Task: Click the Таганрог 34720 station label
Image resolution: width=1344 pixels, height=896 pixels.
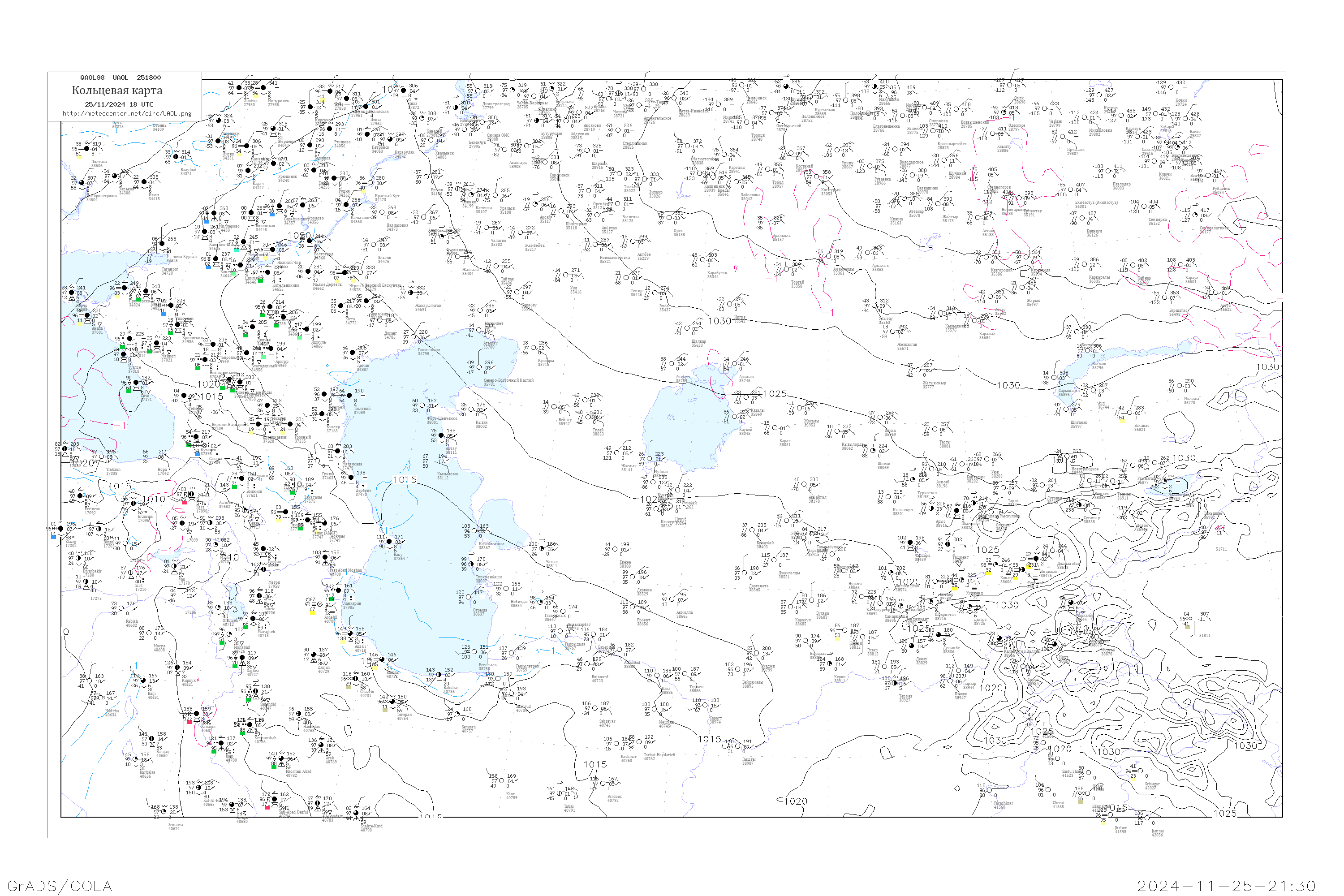Action: tap(170, 271)
